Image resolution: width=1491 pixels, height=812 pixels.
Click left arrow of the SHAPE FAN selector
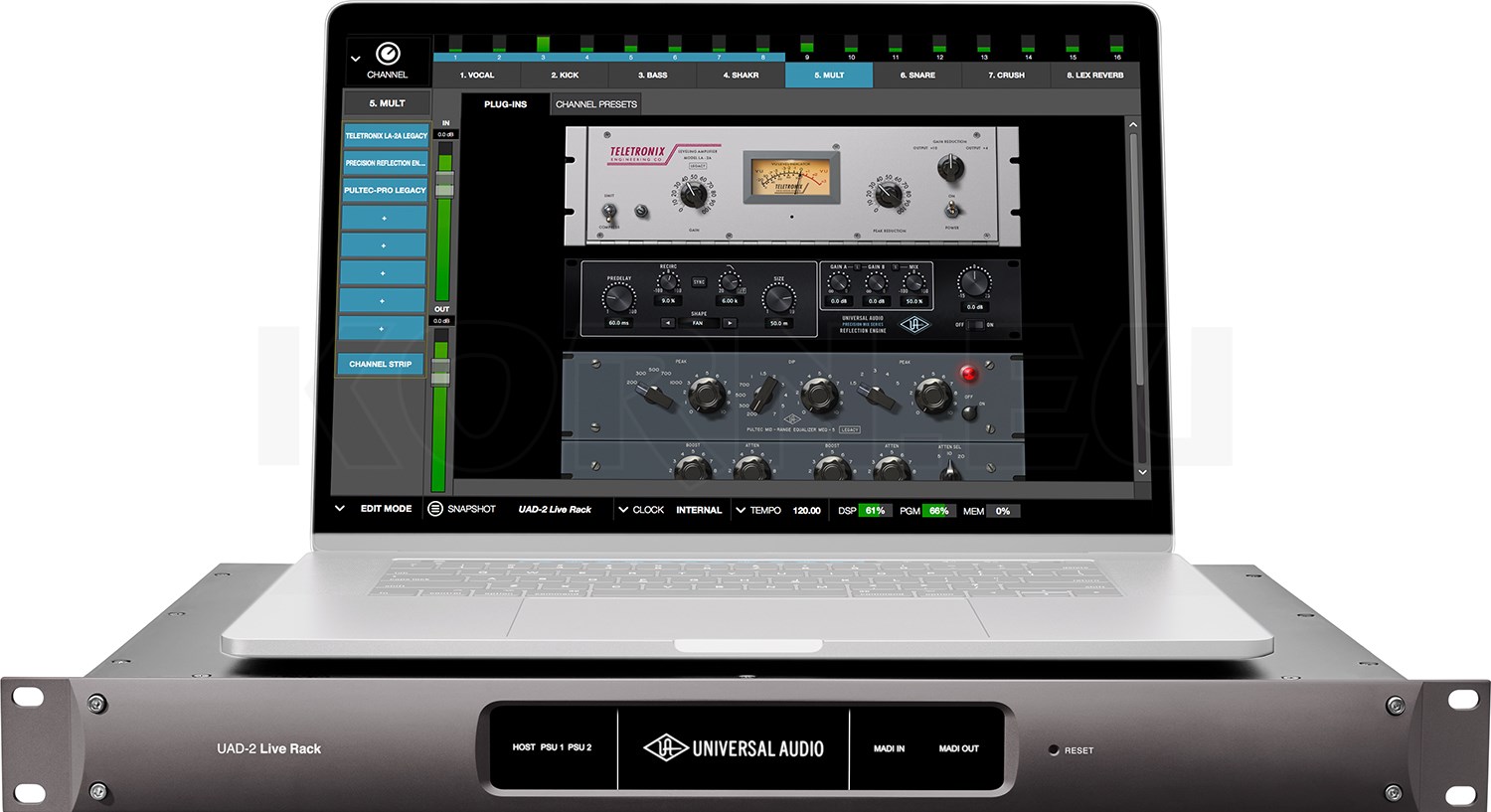[x=668, y=323]
